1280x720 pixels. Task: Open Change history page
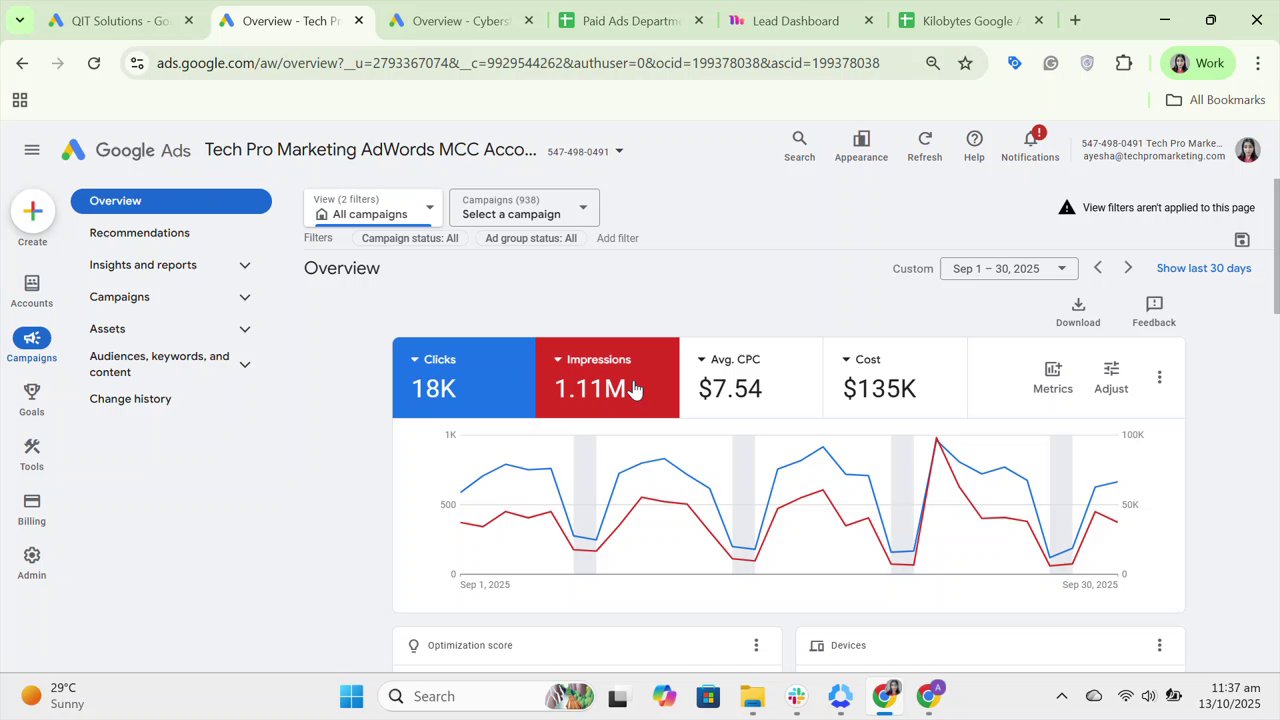(x=130, y=399)
